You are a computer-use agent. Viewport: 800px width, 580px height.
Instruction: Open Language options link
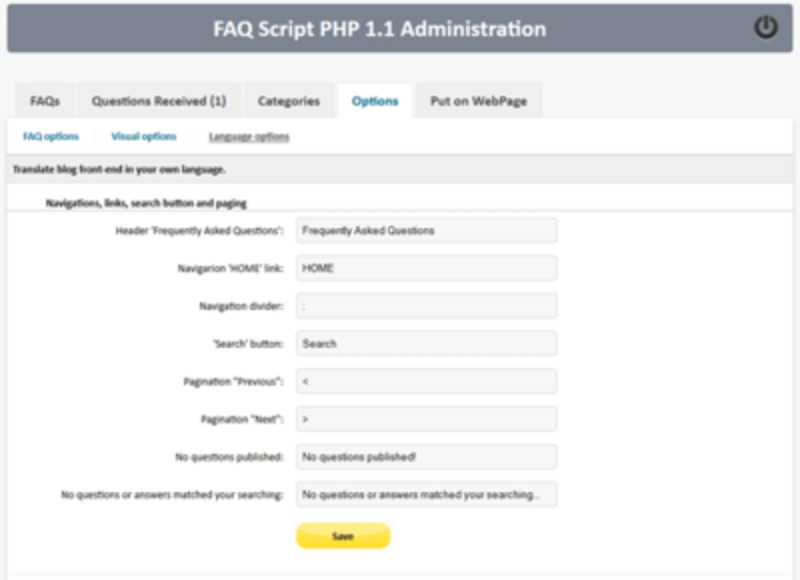tap(249, 137)
